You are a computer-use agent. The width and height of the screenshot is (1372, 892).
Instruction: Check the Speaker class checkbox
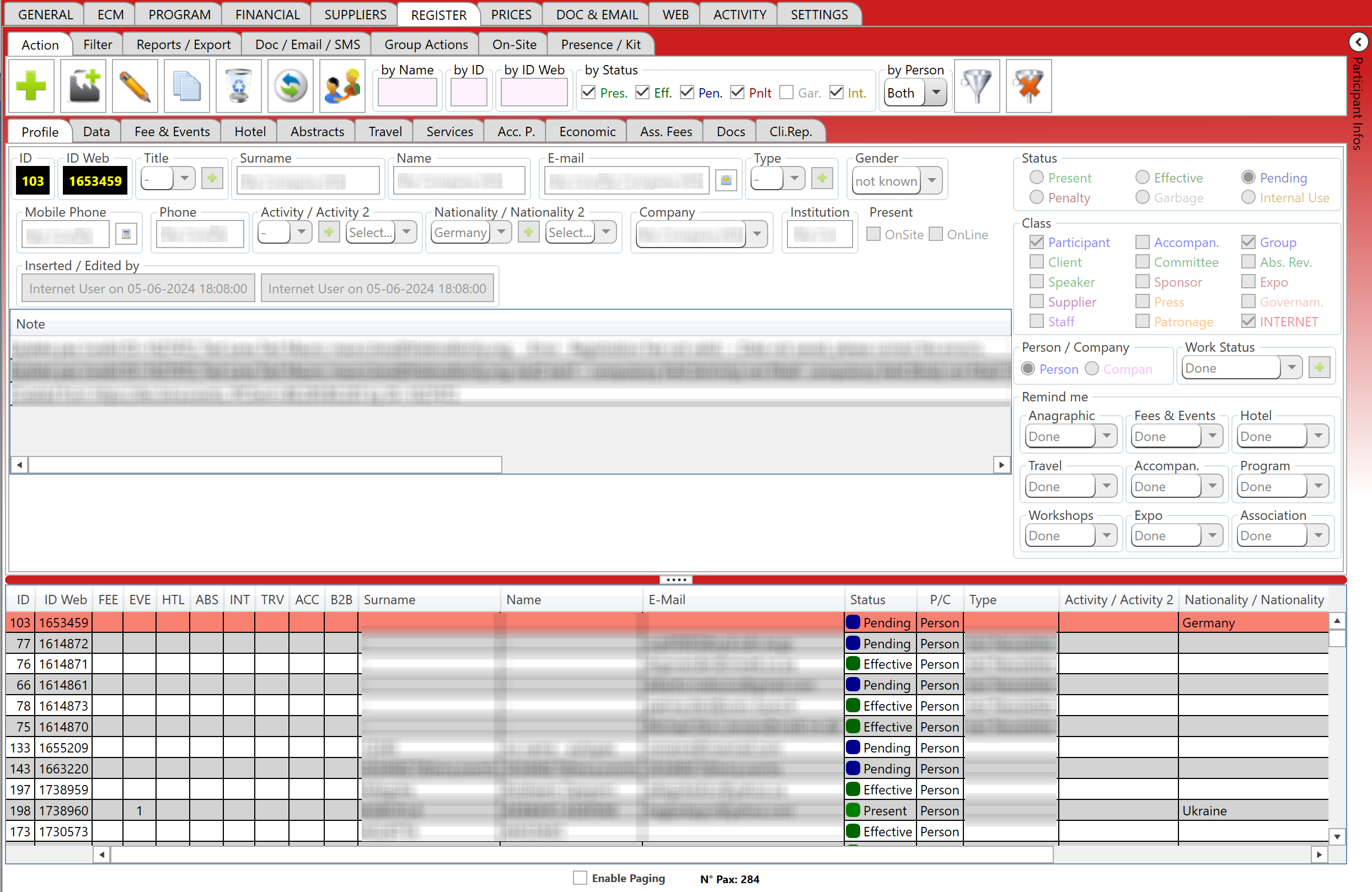1037,282
